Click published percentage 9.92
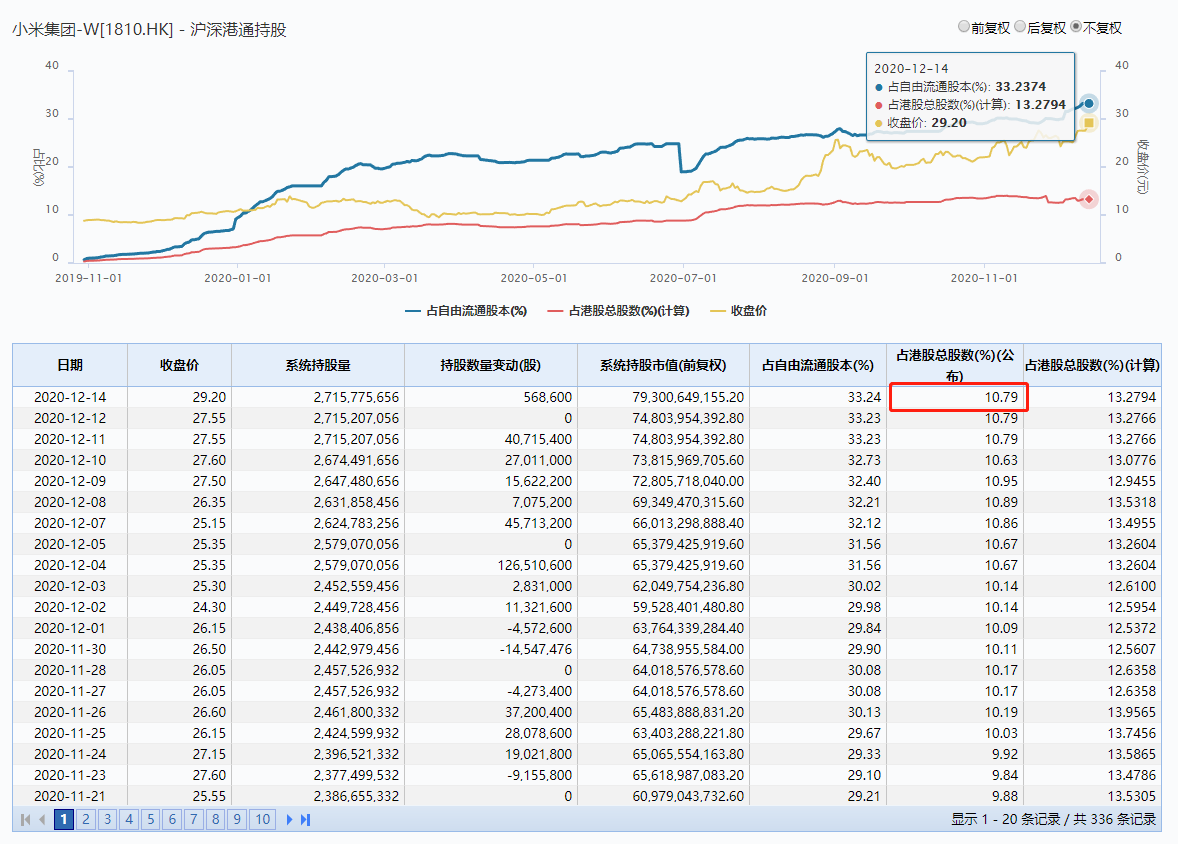1178x844 pixels. pos(1004,754)
